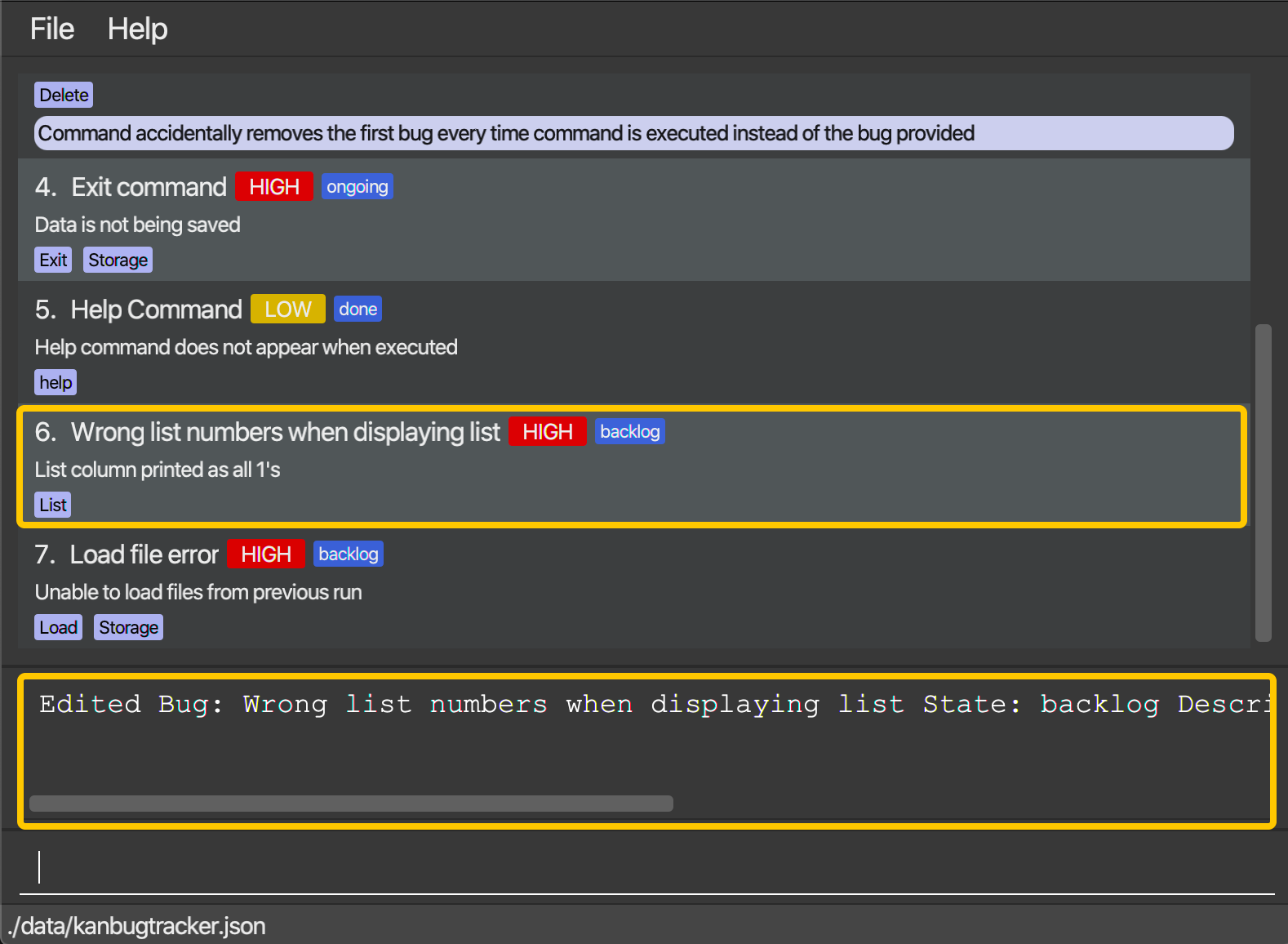Image resolution: width=1288 pixels, height=944 pixels.
Task: Click the Load tag
Action: pyautogui.click(x=59, y=627)
